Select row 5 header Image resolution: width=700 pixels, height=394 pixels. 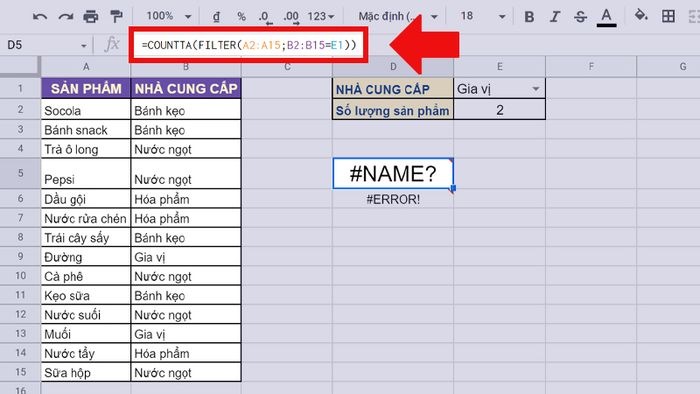[20, 173]
